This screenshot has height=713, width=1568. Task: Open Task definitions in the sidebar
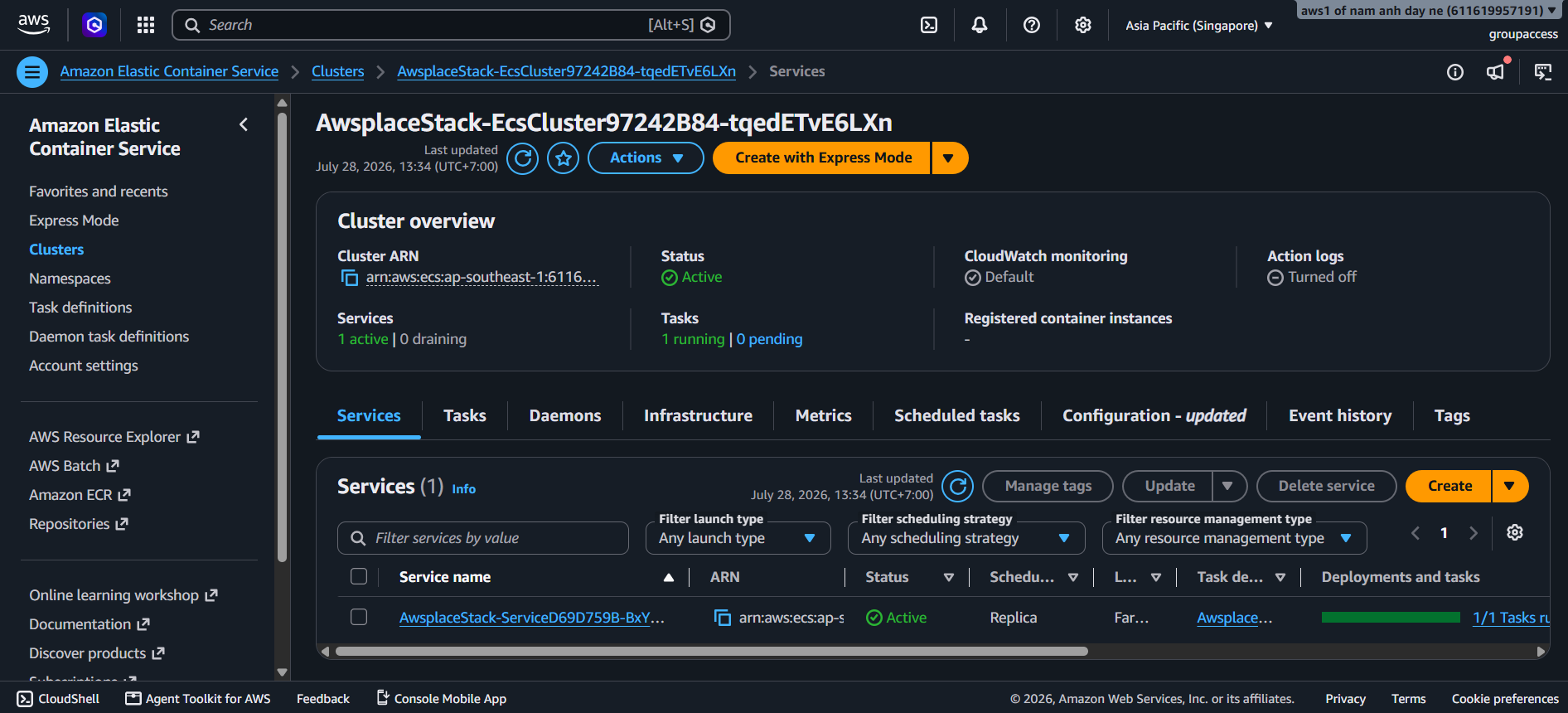80,308
